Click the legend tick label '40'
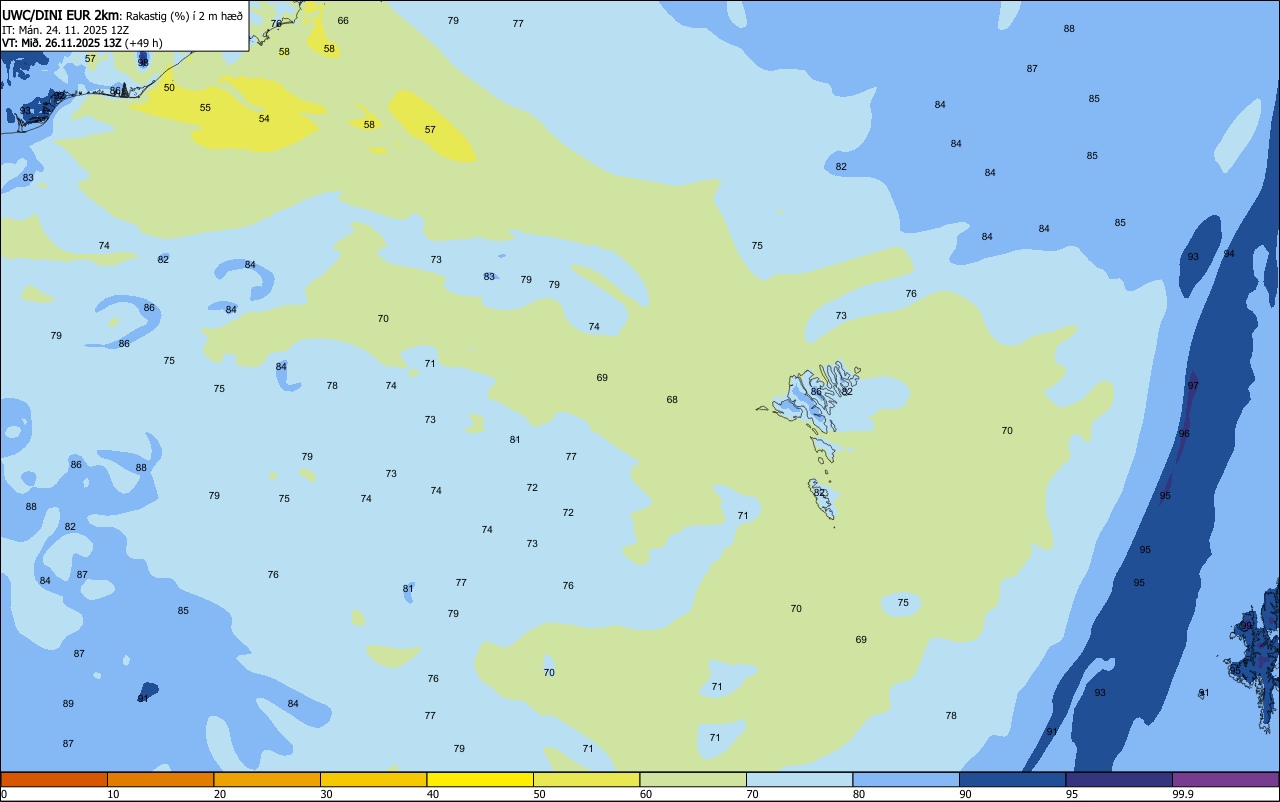Image resolution: width=1280 pixels, height=802 pixels. click(x=433, y=794)
